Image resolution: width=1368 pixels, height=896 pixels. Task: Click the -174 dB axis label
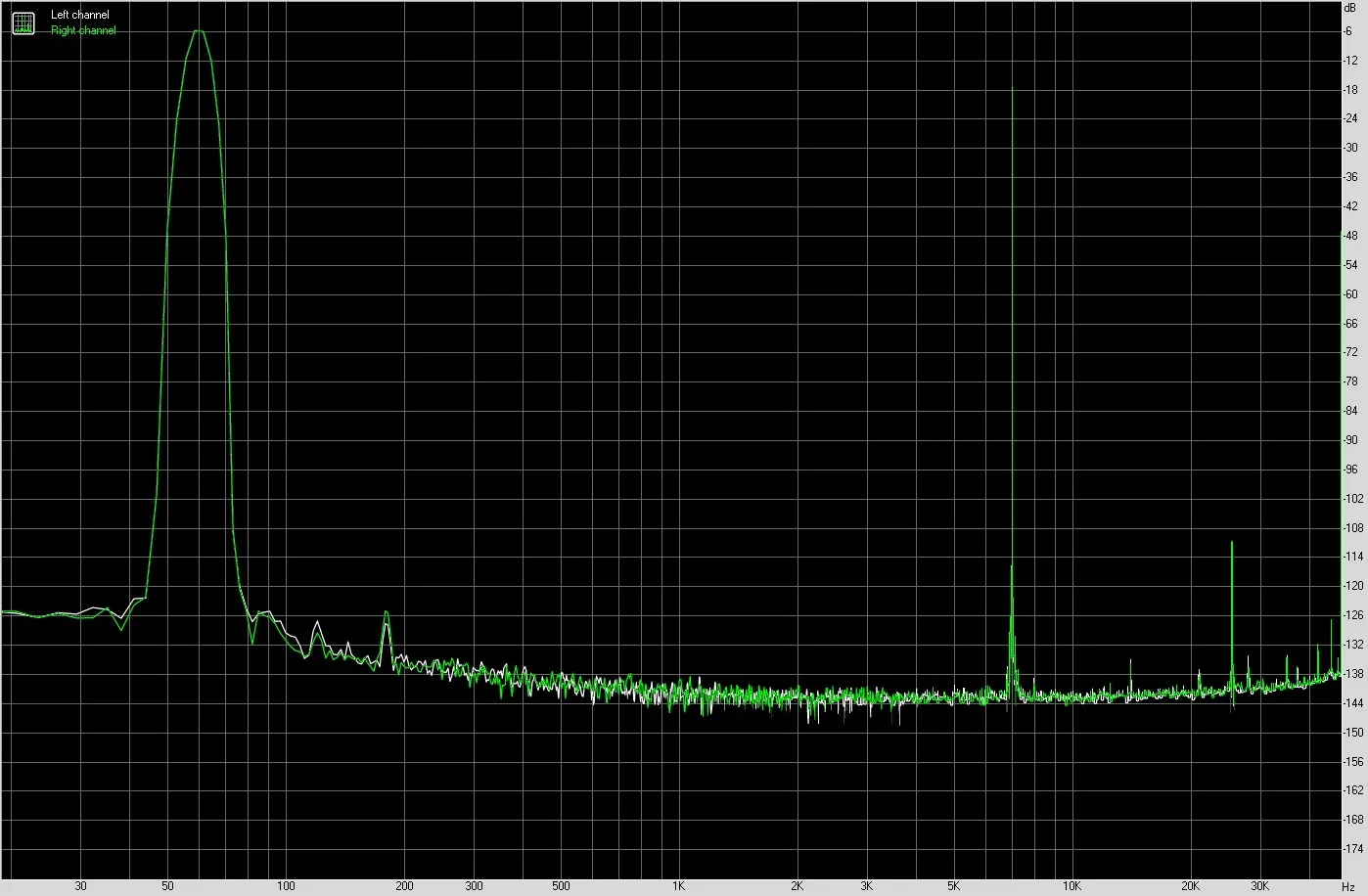point(1353,849)
